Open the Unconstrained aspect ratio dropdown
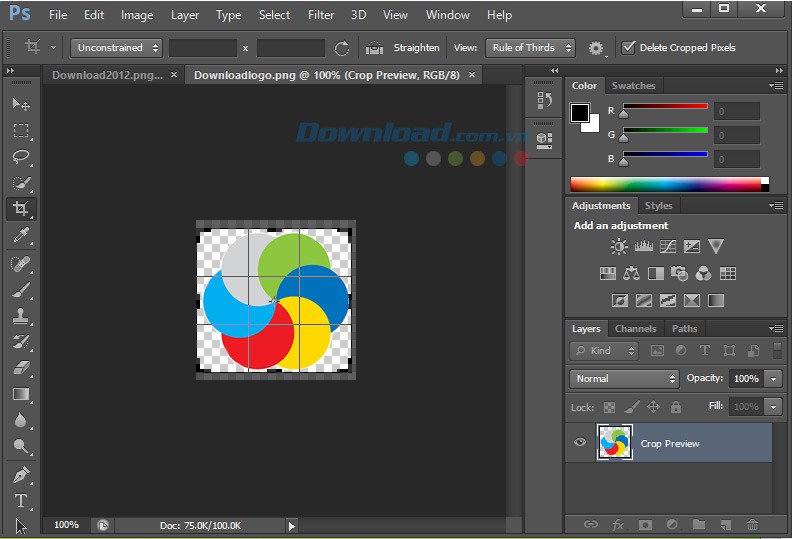The image size is (792, 539). [x=117, y=47]
